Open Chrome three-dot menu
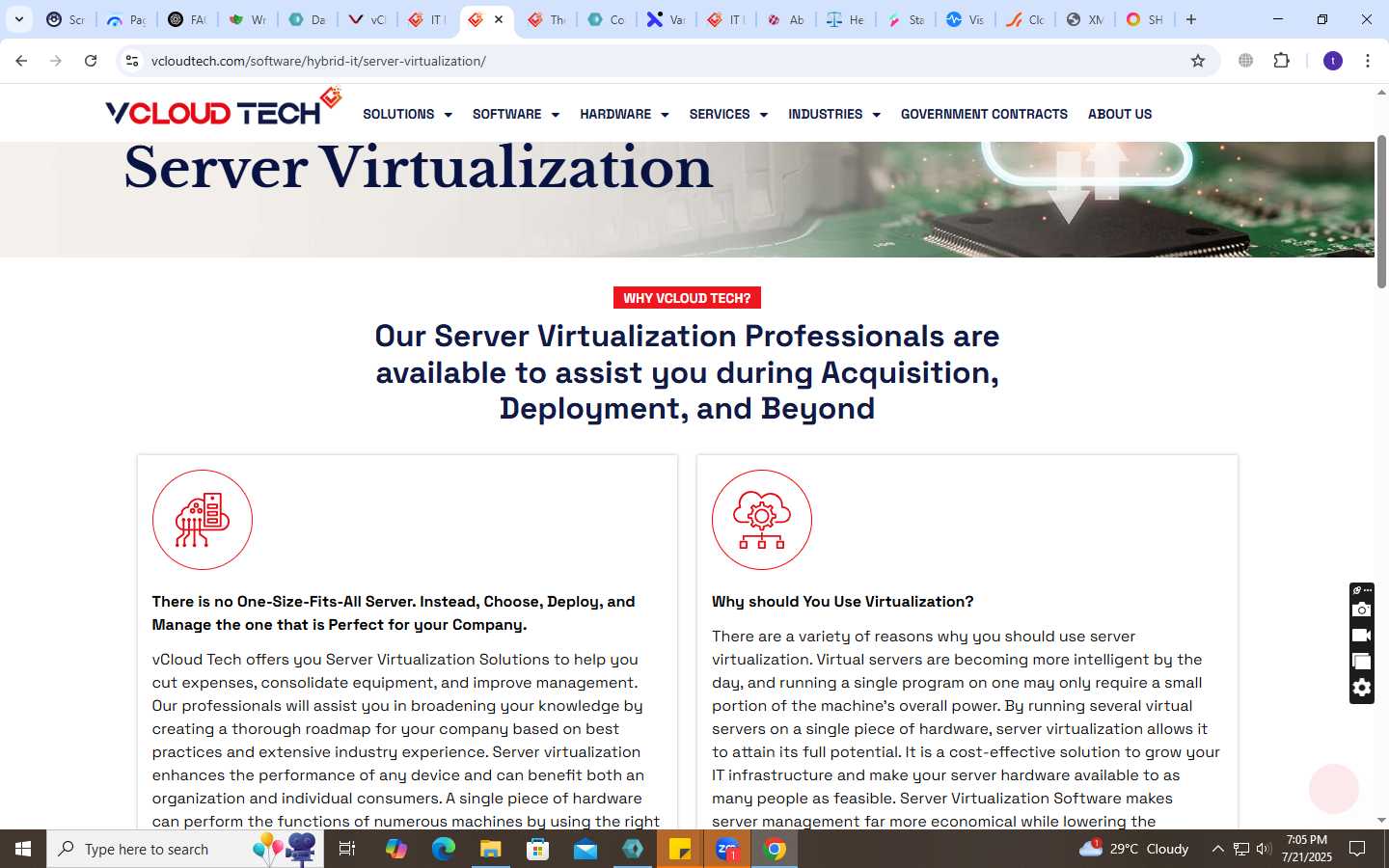The width and height of the screenshot is (1389, 868). tap(1368, 61)
